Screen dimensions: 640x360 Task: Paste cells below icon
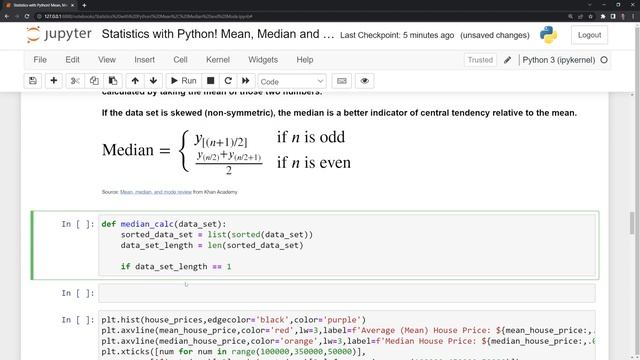[113, 81]
